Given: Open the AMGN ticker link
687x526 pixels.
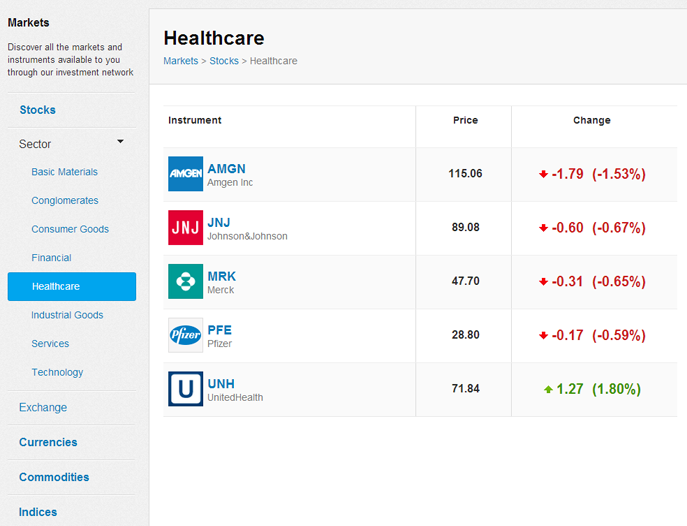Looking at the screenshot, I should [x=227, y=169].
